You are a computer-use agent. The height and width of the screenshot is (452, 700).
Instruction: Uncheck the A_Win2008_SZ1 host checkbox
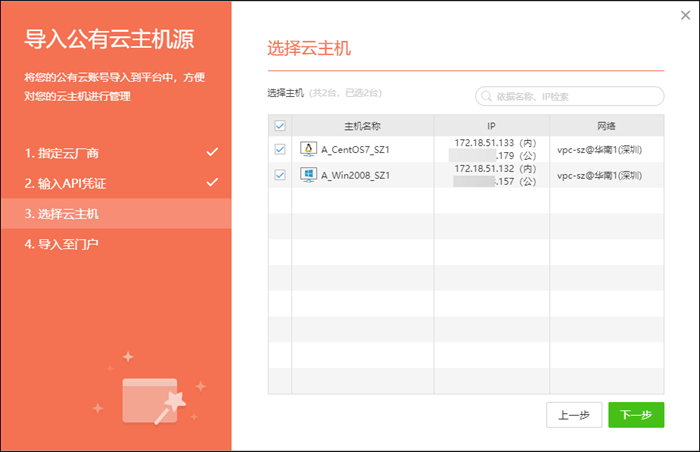point(280,175)
